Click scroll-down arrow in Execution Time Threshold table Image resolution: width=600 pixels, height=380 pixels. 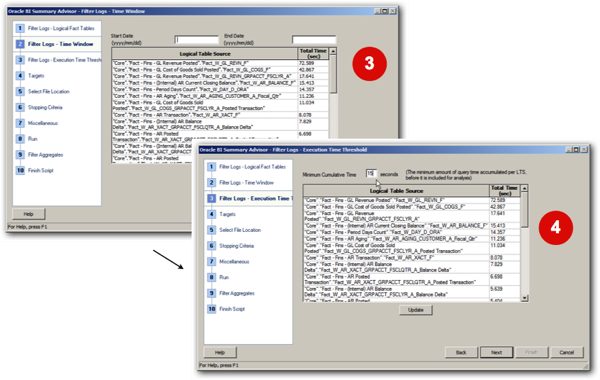pyautogui.click(x=525, y=298)
